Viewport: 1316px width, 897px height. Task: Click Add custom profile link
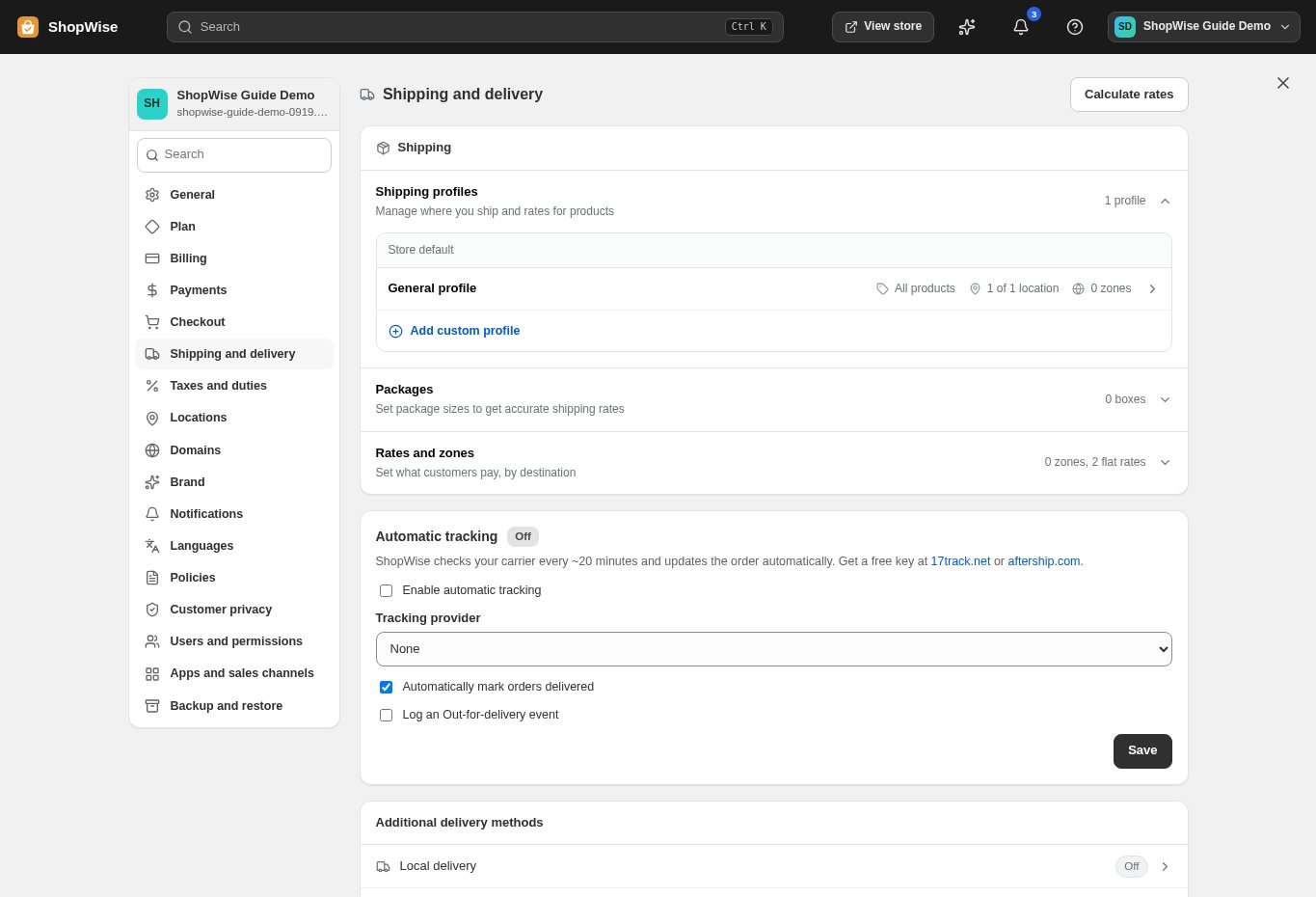[465, 331]
